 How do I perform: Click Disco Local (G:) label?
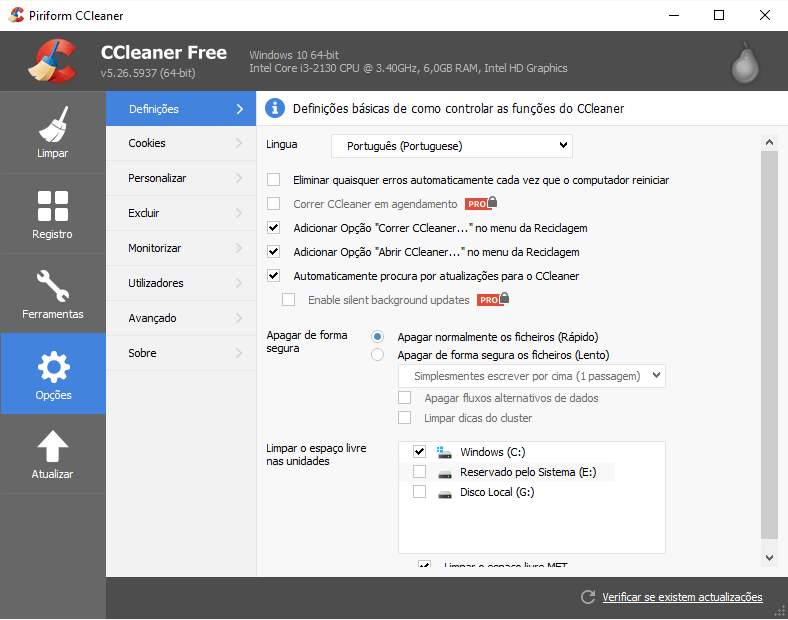point(497,492)
